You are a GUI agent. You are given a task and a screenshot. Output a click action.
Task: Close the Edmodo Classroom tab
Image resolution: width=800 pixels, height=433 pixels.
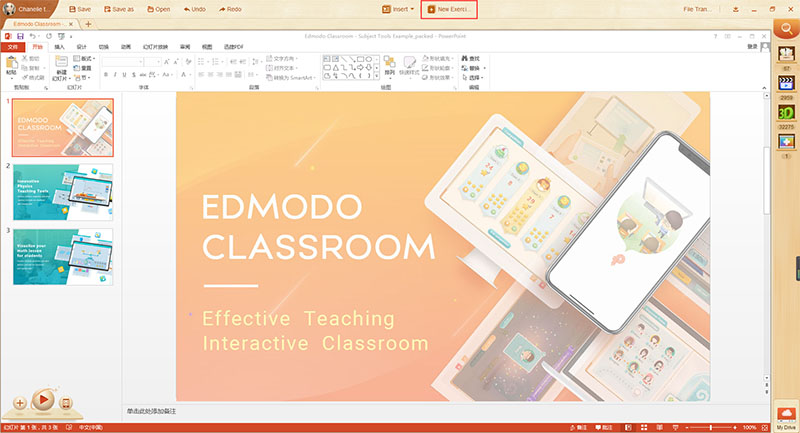click(x=71, y=24)
